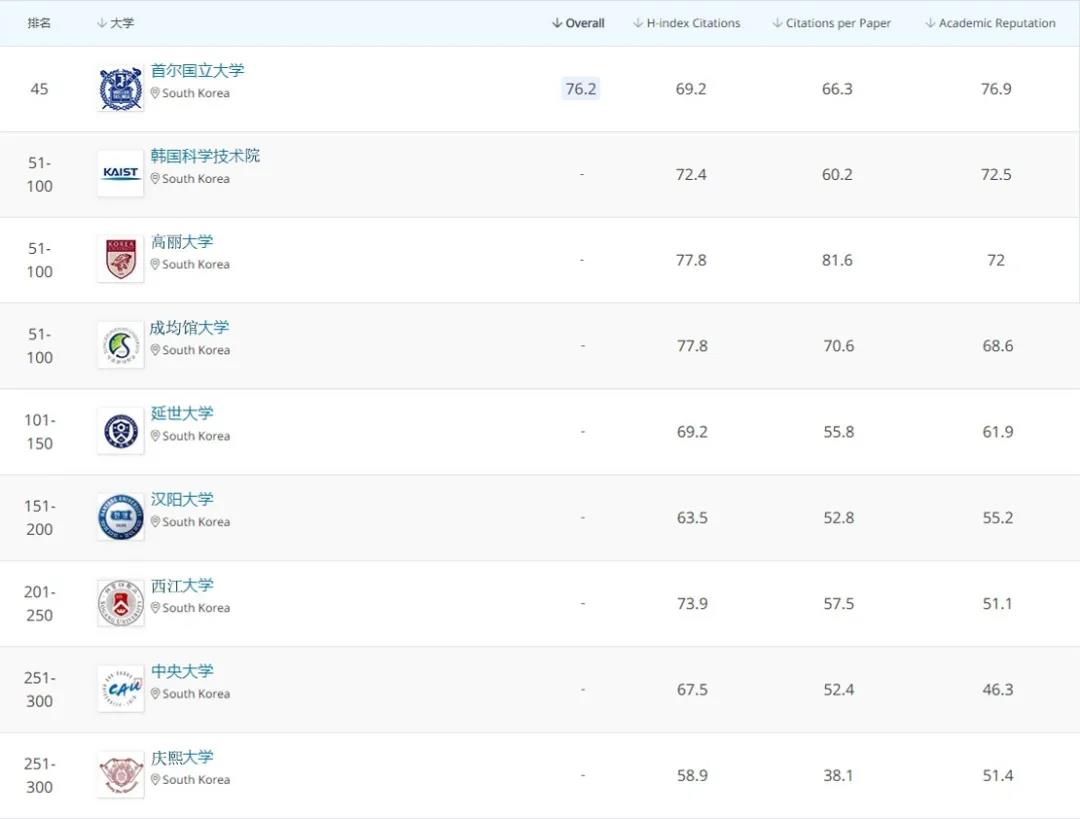Open the 延世大学 link
This screenshot has width=1080, height=819.
[x=182, y=414]
